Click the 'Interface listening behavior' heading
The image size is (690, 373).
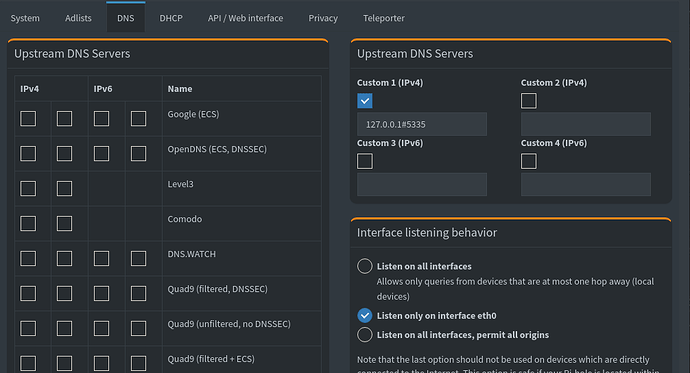[x=427, y=233]
